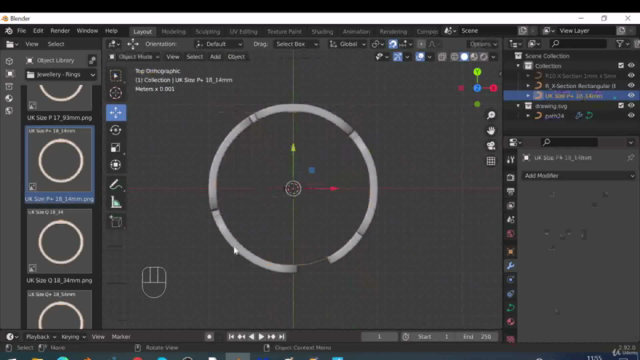Click the pin icon in properties header
This screenshot has height=360, width=640.
(631, 158)
